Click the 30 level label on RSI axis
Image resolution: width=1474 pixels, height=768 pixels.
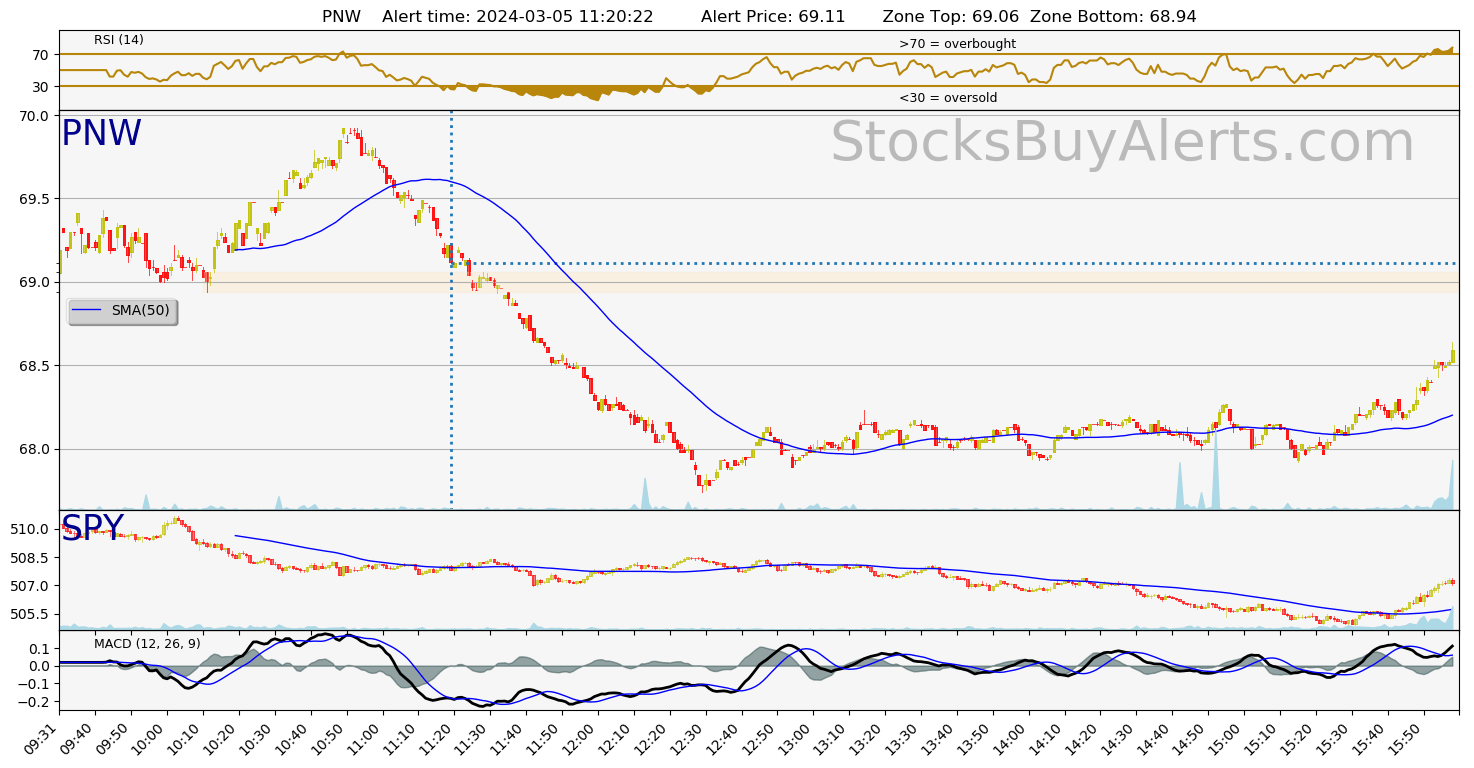pos(40,87)
